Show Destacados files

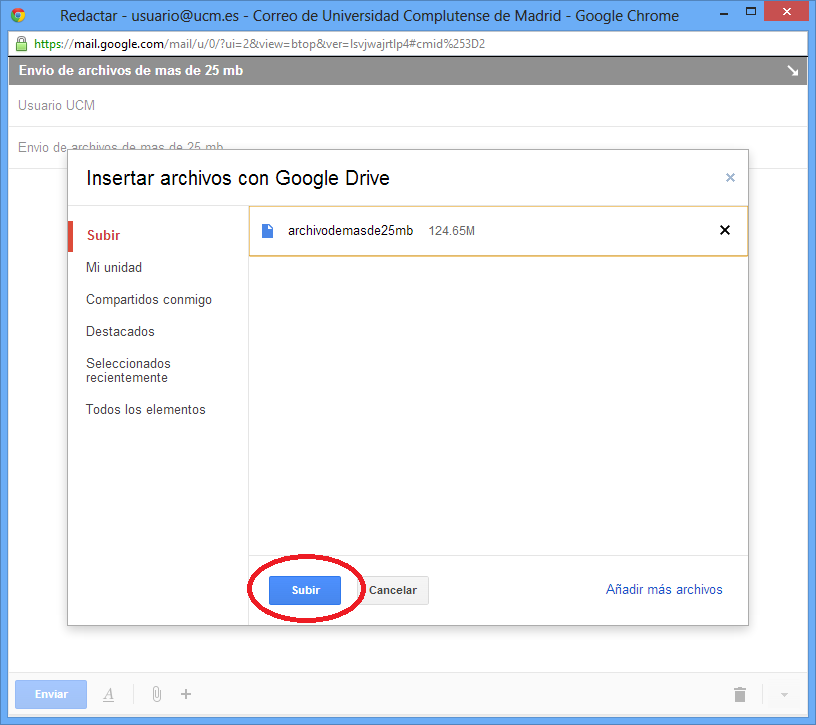point(120,332)
